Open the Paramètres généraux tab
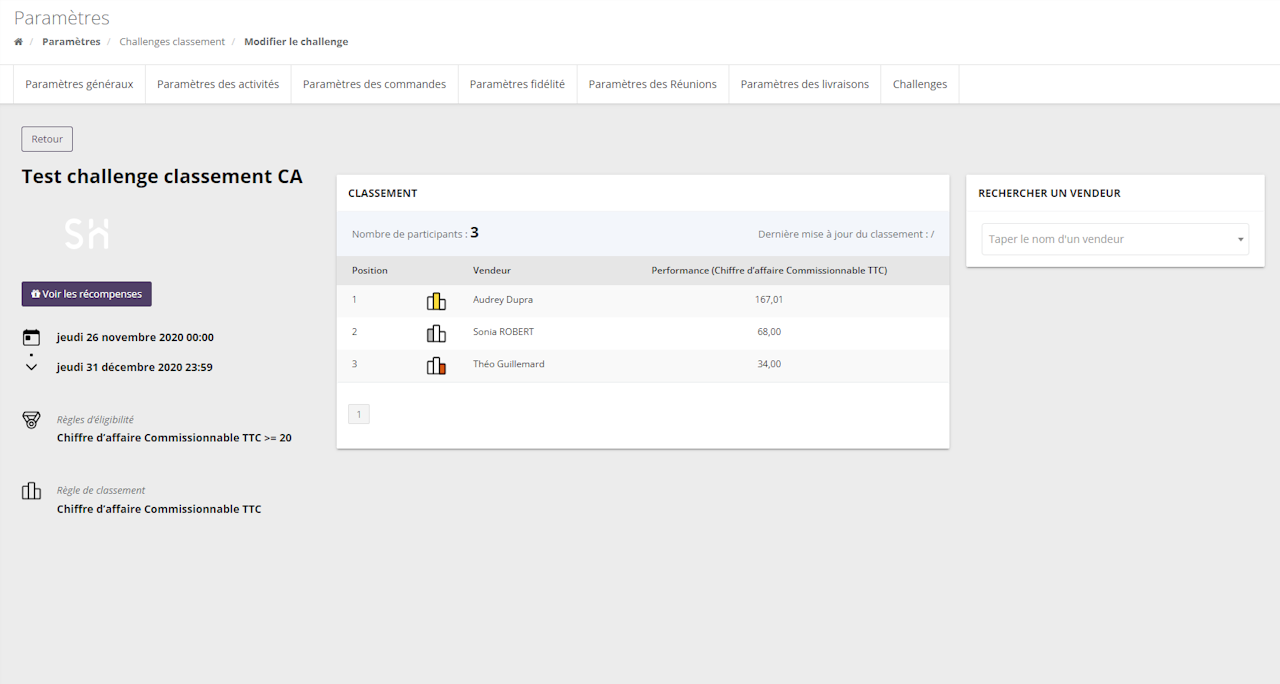This screenshot has width=1280, height=684. click(x=79, y=85)
